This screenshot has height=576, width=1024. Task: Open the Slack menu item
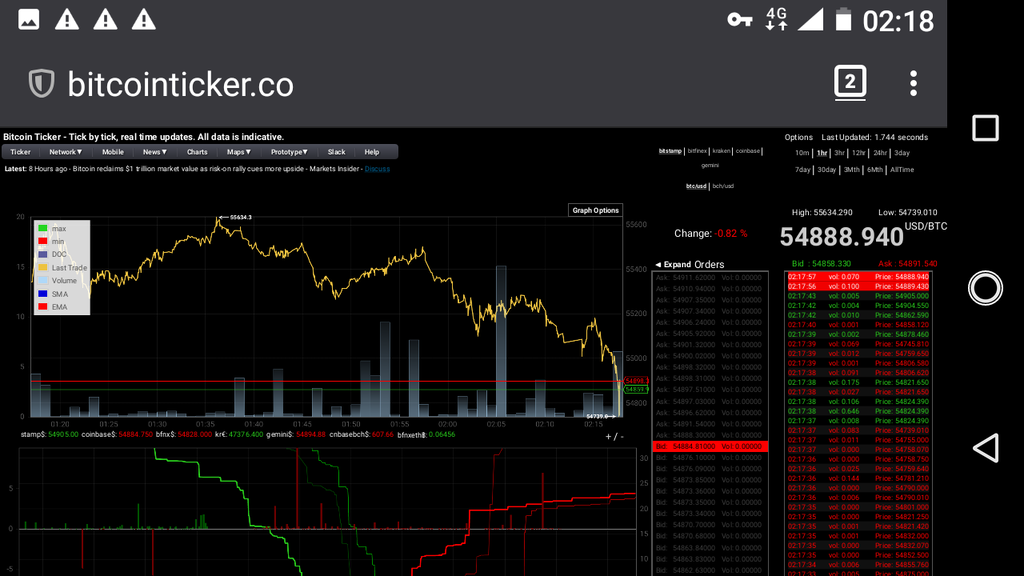[x=336, y=152]
